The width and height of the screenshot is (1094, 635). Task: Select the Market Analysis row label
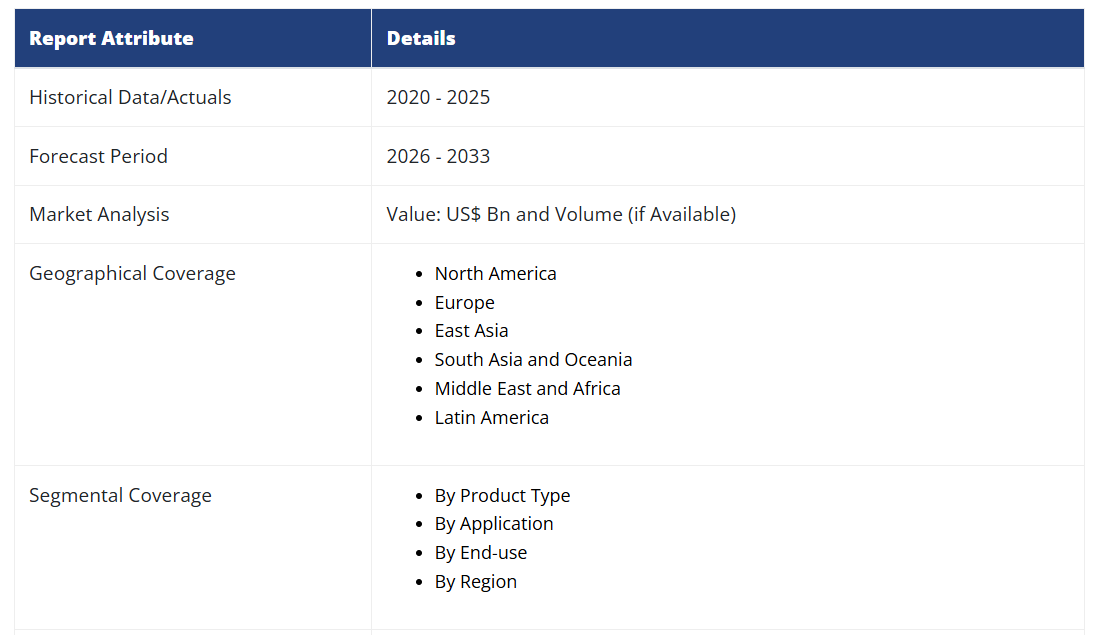coord(99,214)
